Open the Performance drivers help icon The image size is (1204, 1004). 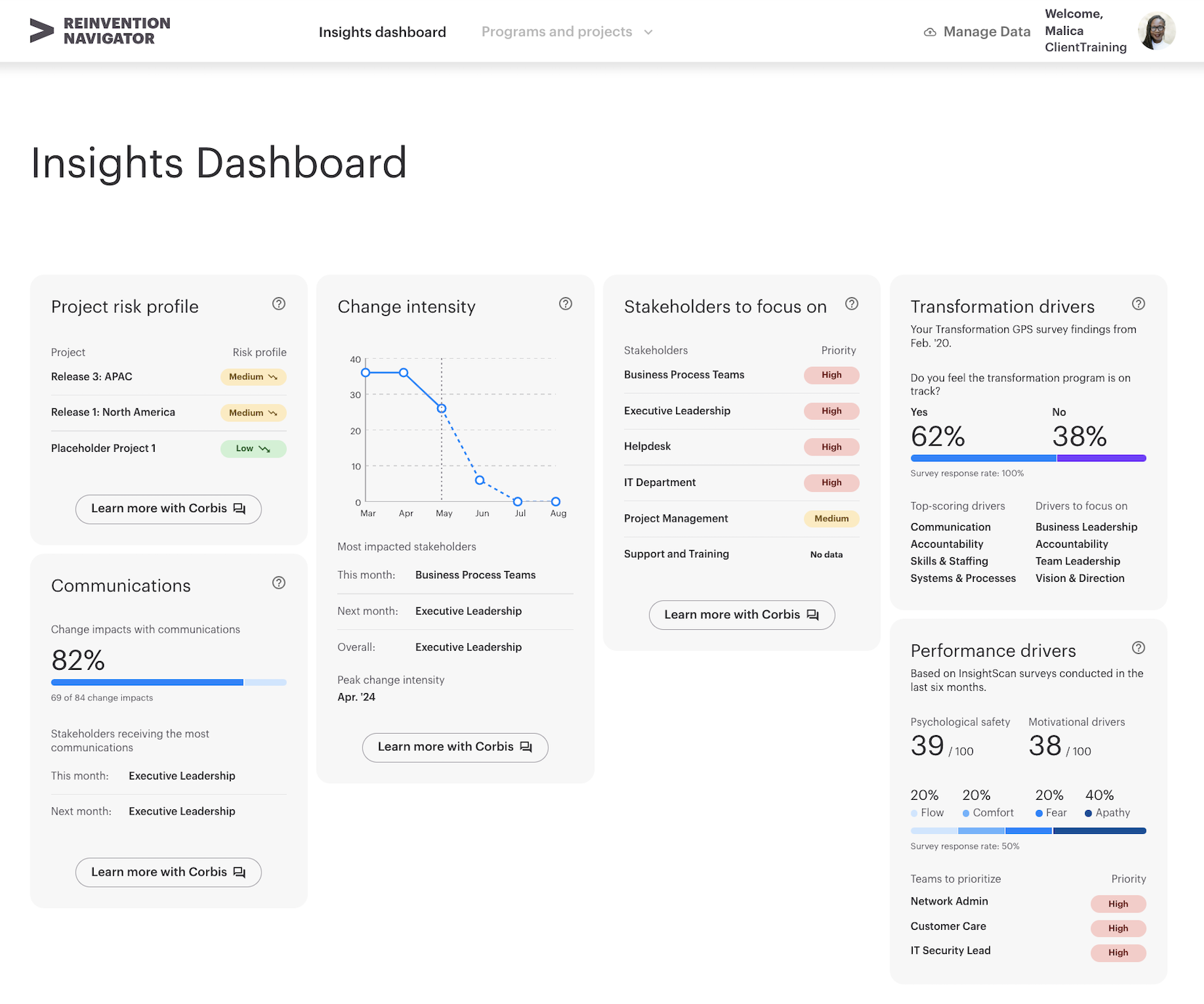[x=1138, y=648]
